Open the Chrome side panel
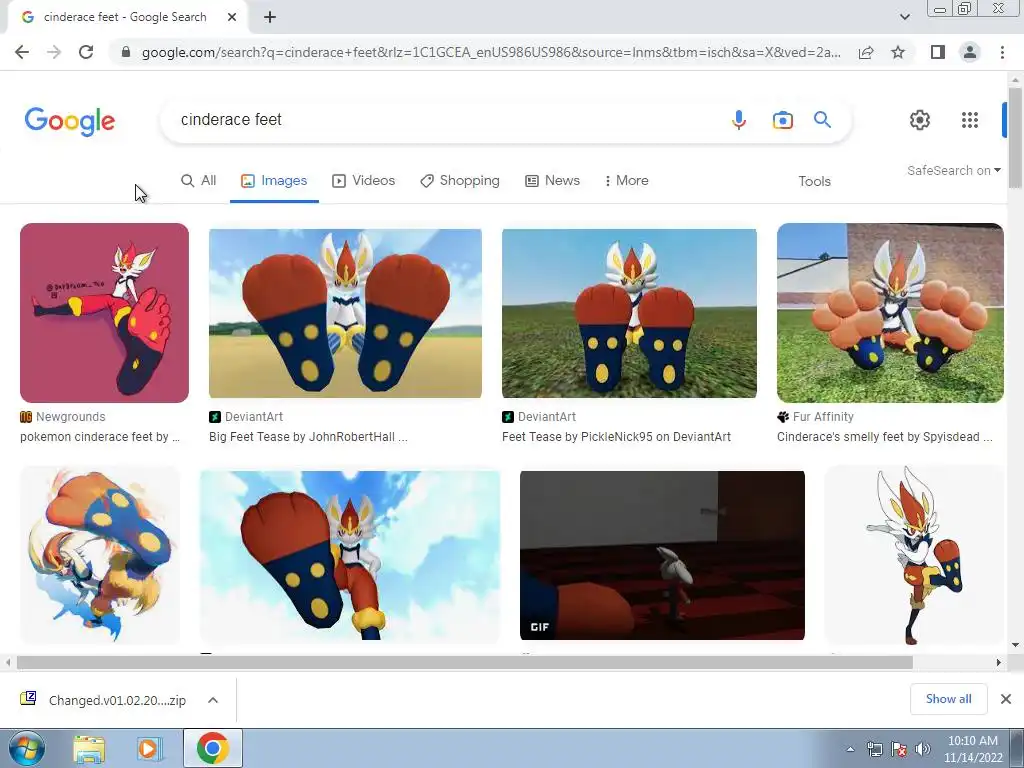The height and width of the screenshot is (768, 1024). [x=938, y=52]
